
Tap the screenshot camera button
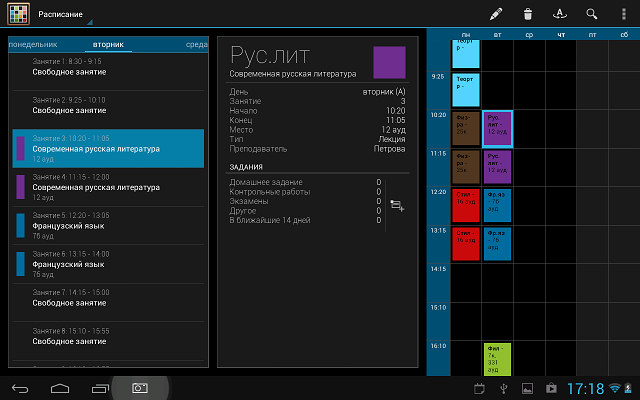point(140,388)
